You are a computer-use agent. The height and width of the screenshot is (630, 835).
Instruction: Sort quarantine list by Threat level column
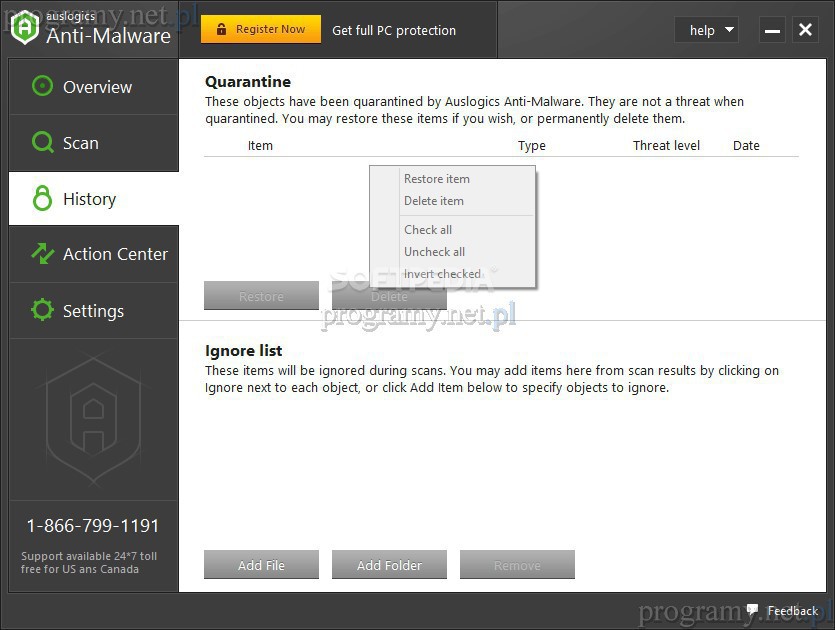[x=666, y=146]
